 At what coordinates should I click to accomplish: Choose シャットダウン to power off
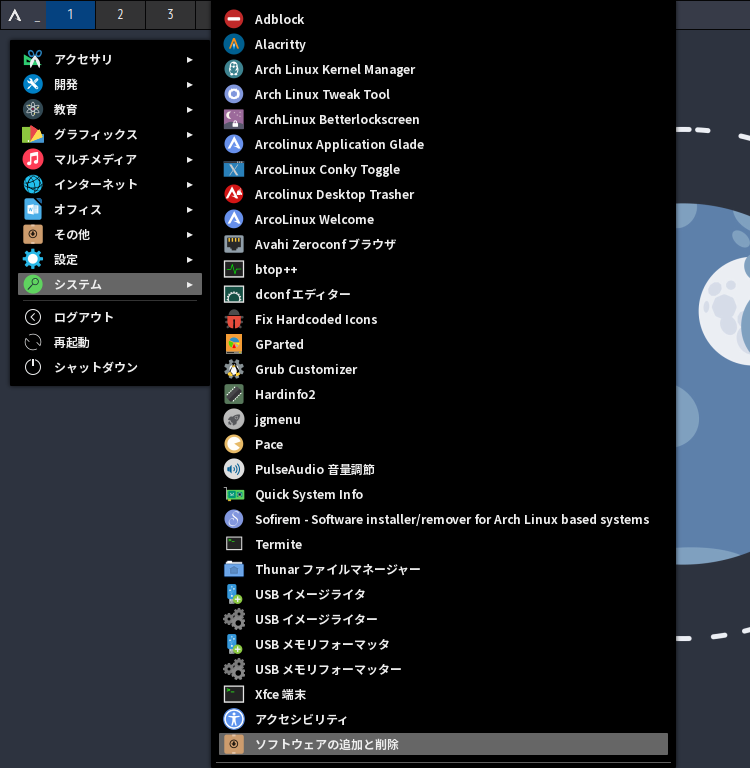(110, 367)
